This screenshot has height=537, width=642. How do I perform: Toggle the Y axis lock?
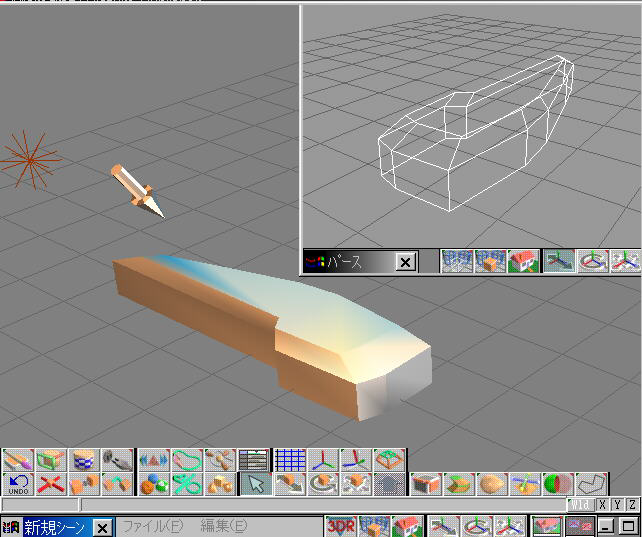617,505
